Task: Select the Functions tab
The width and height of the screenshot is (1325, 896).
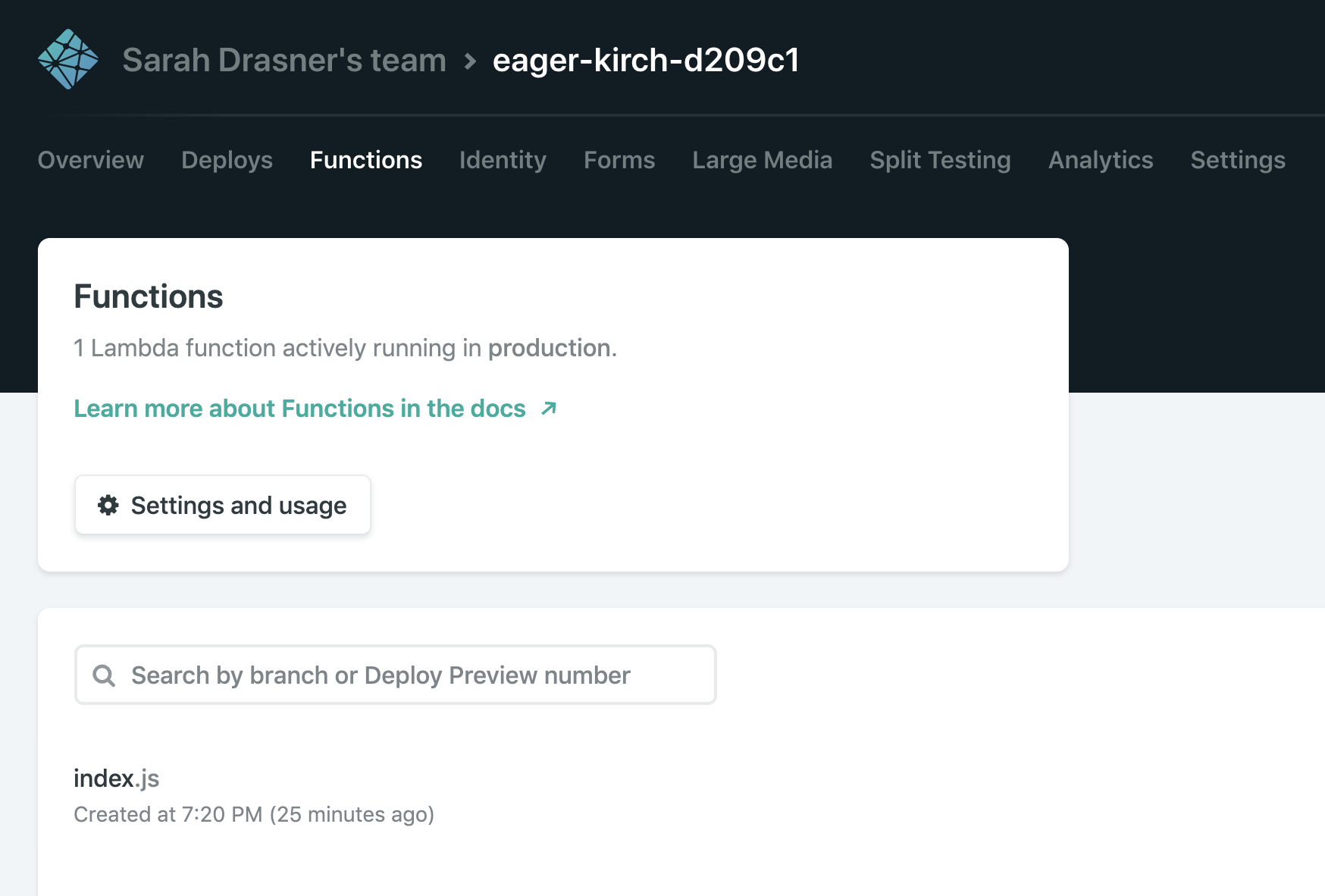Action: click(x=366, y=160)
